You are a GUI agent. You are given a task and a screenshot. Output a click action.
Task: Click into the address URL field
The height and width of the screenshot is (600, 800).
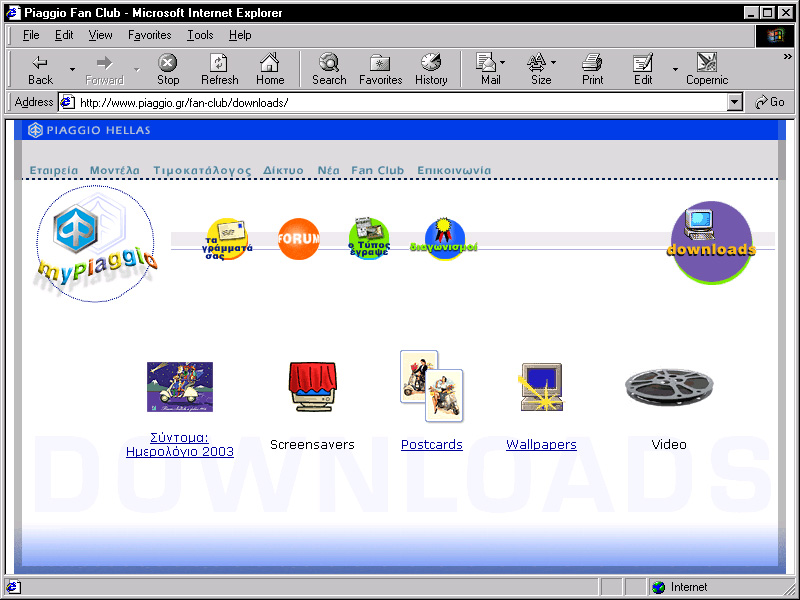pyautogui.click(x=401, y=103)
